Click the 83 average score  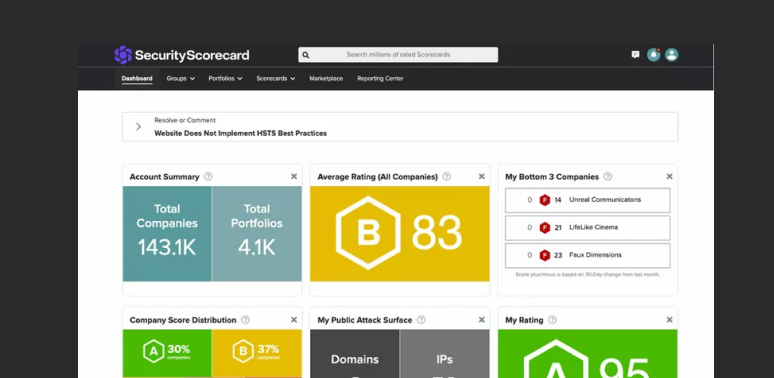point(436,233)
